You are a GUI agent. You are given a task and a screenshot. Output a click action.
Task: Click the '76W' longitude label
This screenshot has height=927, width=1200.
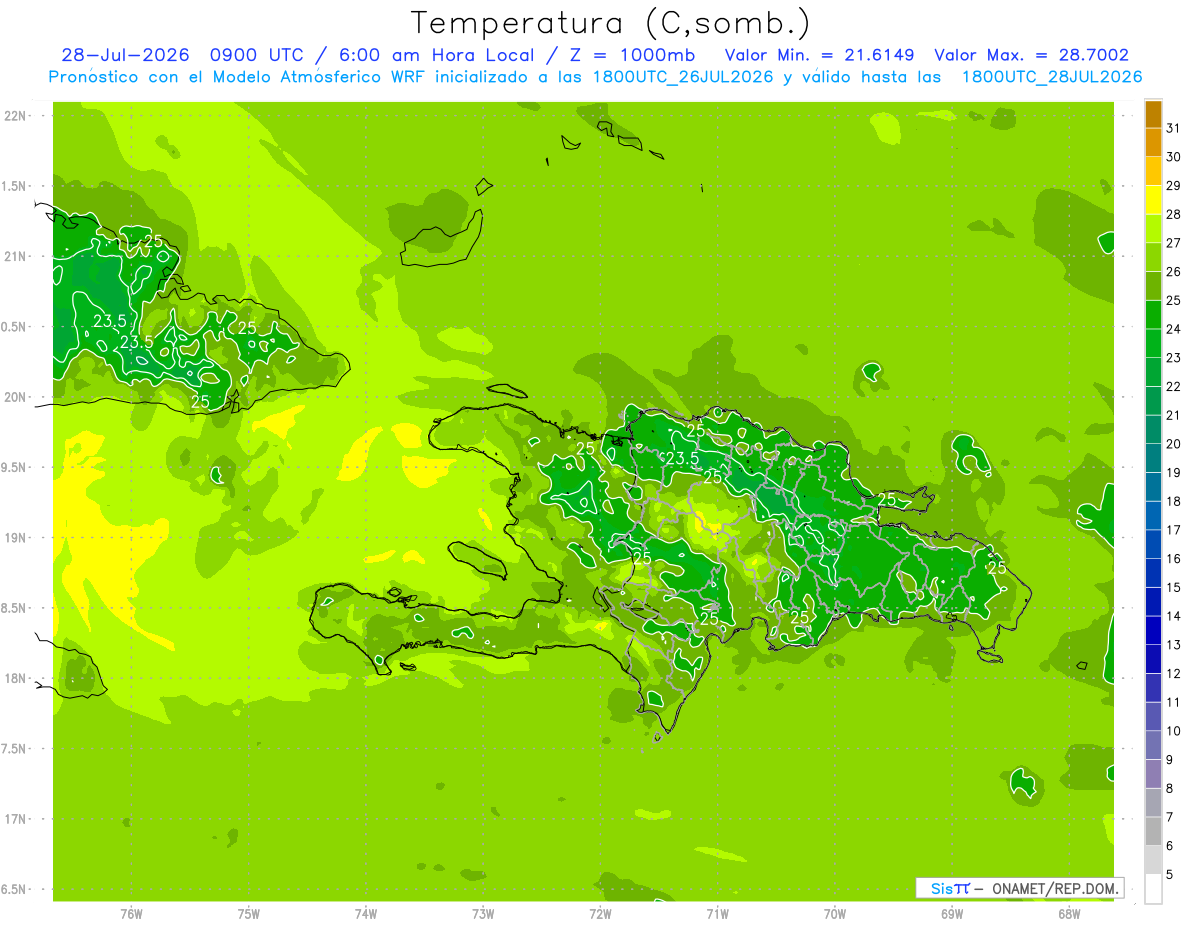(131, 913)
